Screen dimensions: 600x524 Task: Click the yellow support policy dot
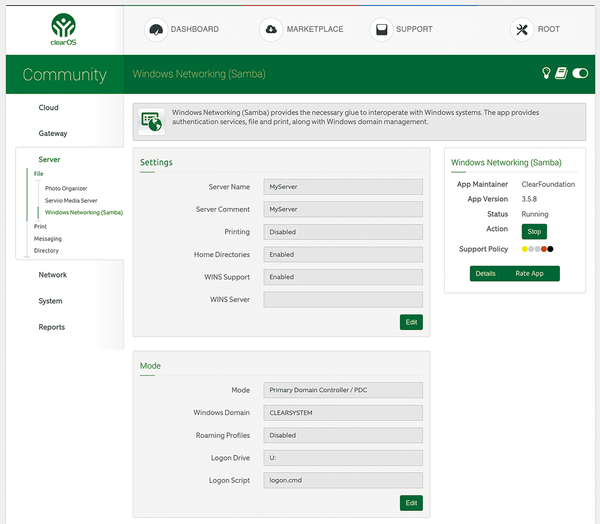click(525, 249)
